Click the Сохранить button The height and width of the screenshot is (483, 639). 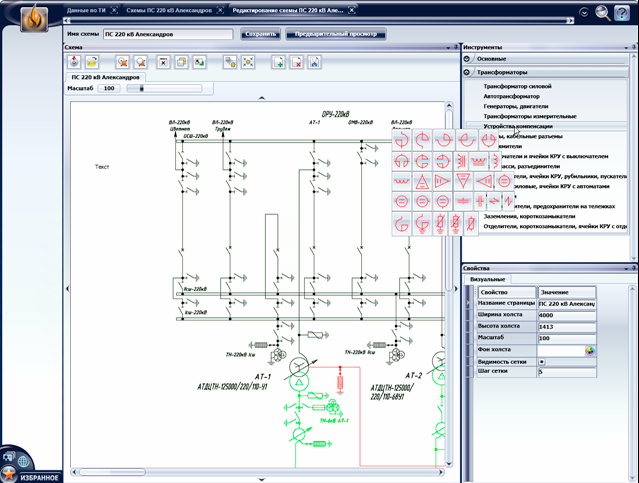pyautogui.click(x=260, y=34)
